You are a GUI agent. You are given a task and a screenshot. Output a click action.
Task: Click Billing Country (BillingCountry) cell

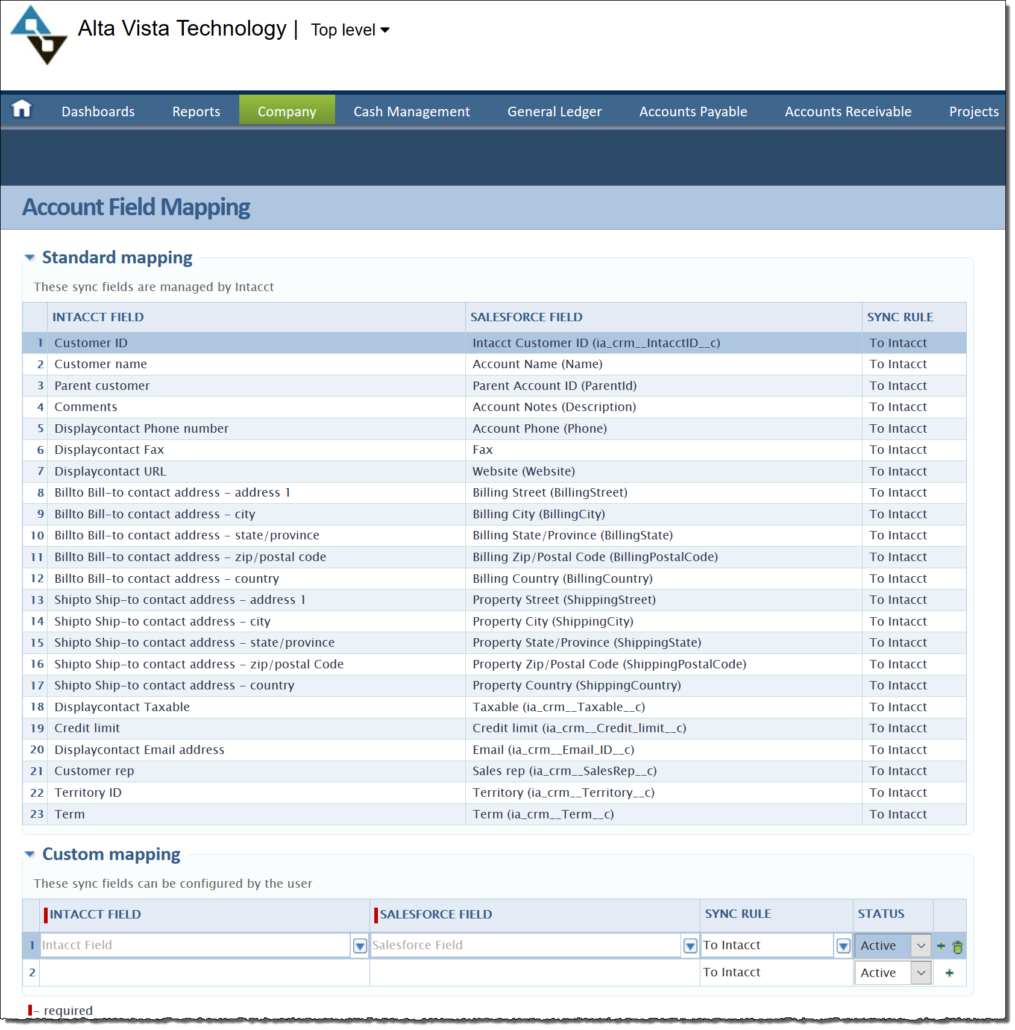[x=664, y=579]
